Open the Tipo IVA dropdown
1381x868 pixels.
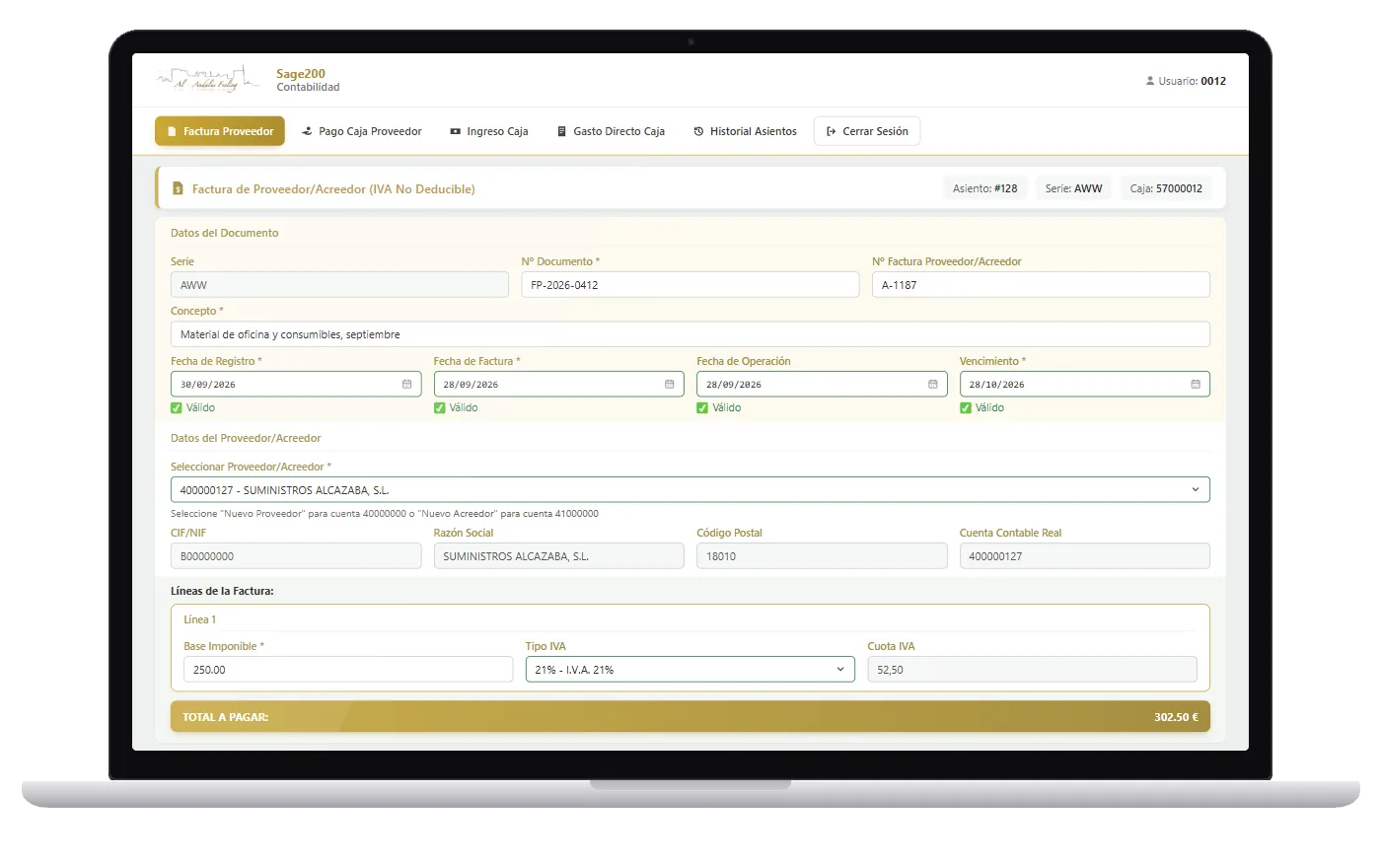[x=690, y=669]
